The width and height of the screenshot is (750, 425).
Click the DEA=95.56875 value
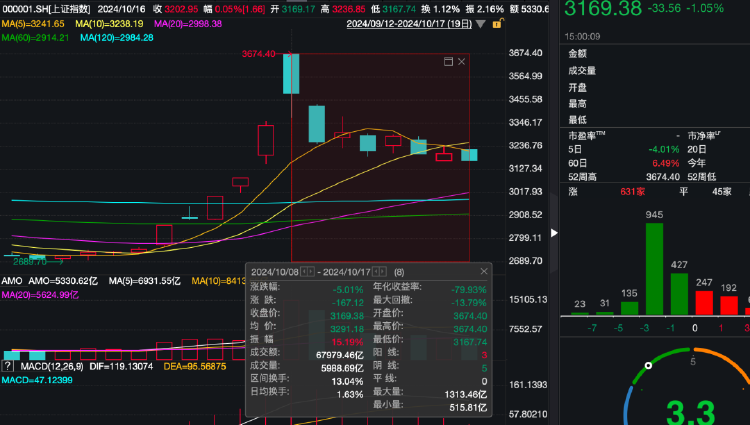pos(195,367)
